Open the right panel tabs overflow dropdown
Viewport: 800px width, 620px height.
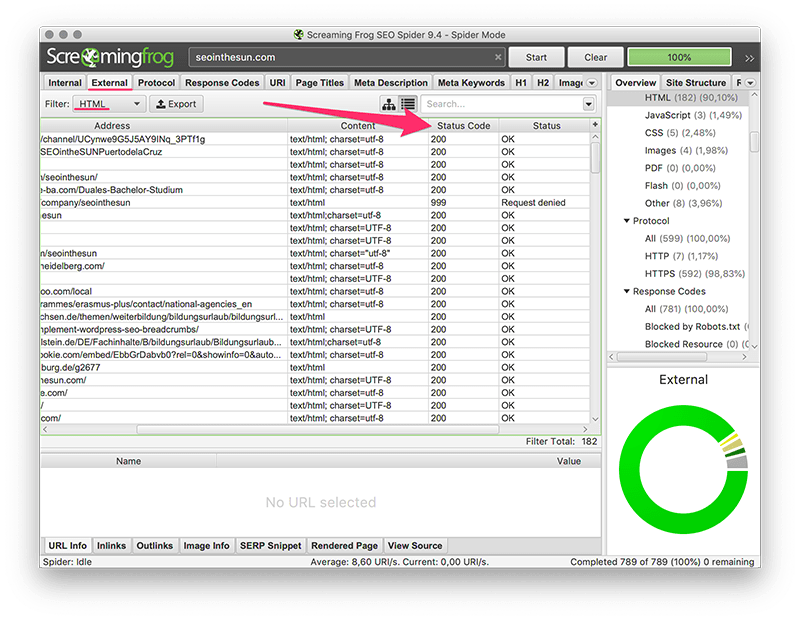tap(751, 83)
